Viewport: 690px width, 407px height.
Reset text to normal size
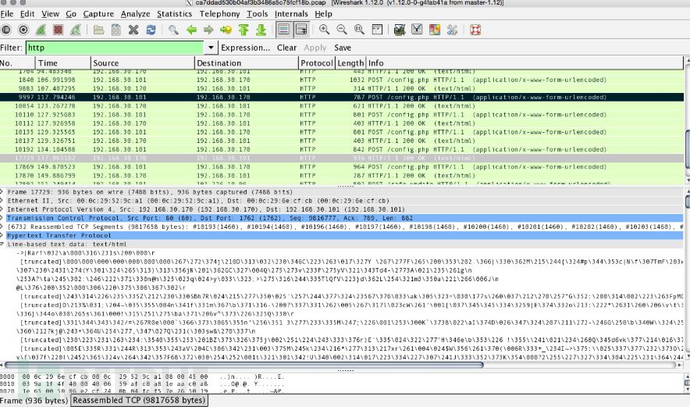[x=359, y=30]
